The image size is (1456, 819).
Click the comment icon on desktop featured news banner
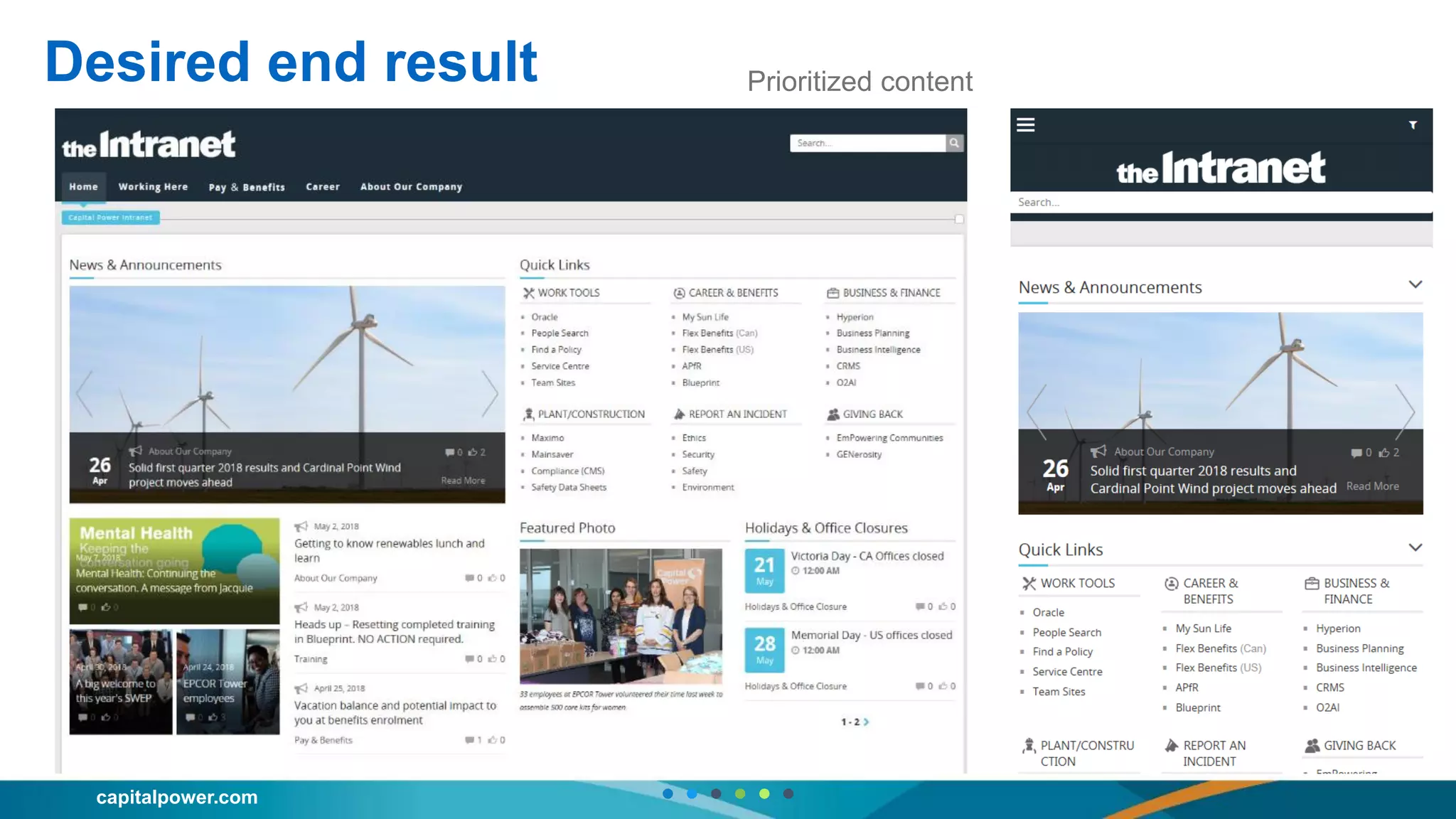coord(449,452)
